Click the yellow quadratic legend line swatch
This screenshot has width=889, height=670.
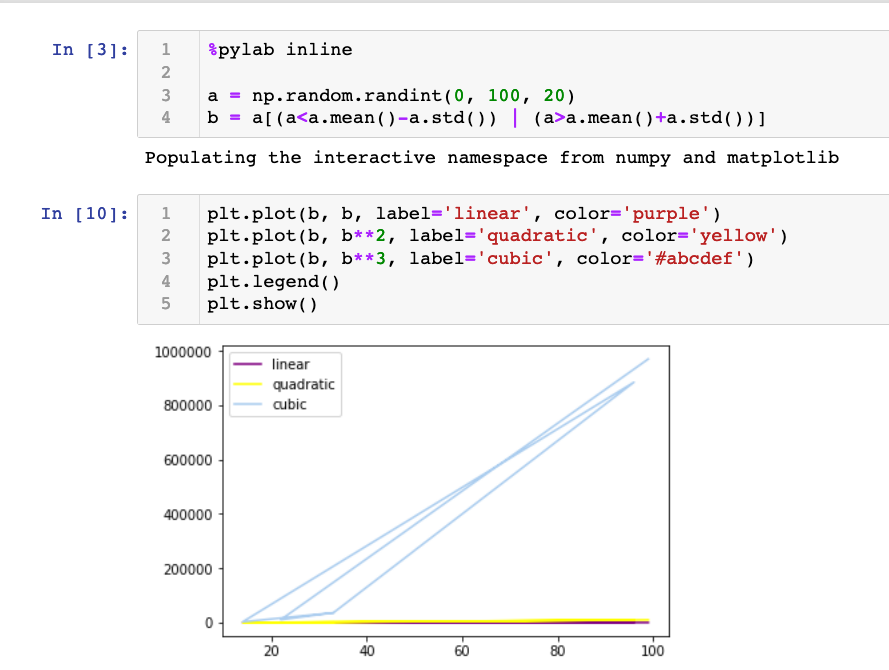point(248,385)
